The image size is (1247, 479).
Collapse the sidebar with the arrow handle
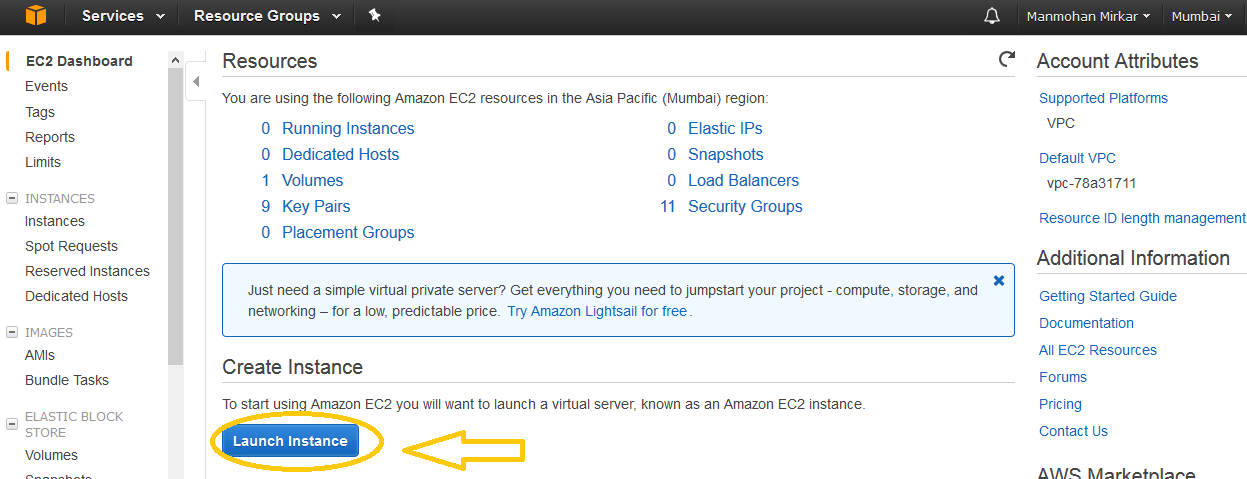coord(196,82)
